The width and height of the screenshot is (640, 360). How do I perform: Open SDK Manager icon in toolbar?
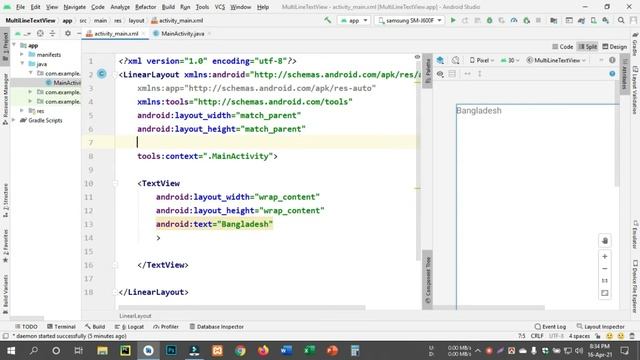pos(606,20)
